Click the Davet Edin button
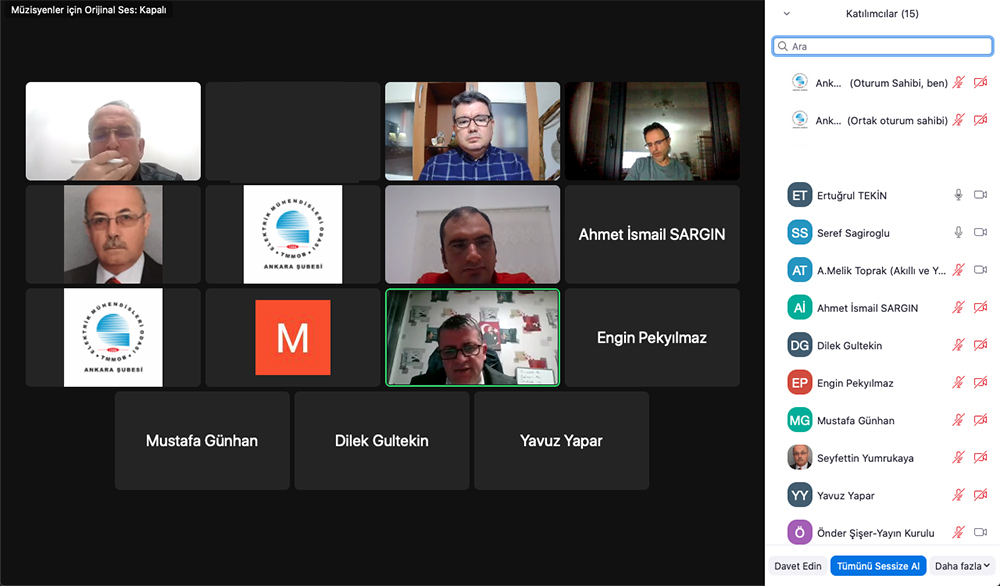Viewport: 1000px width, 586px height. coord(798,566)
